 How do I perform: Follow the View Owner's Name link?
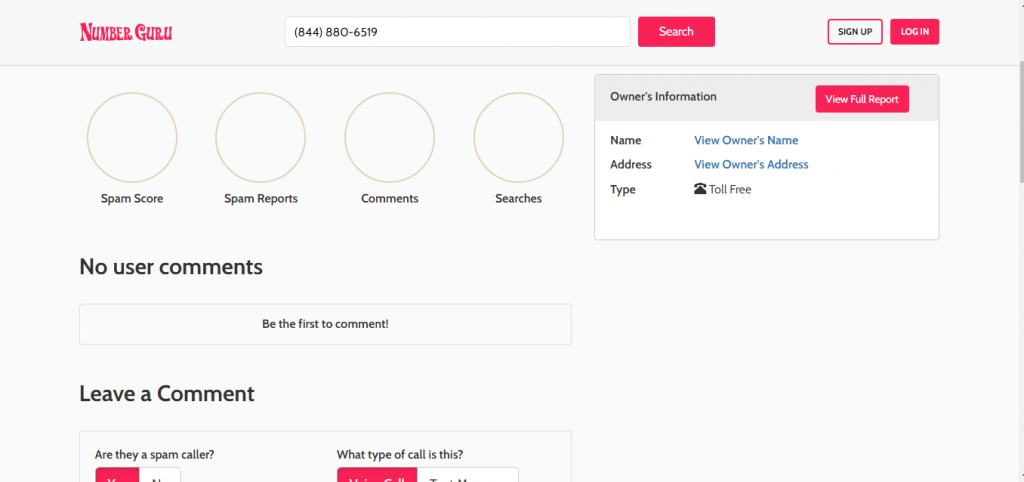point(746,140)
